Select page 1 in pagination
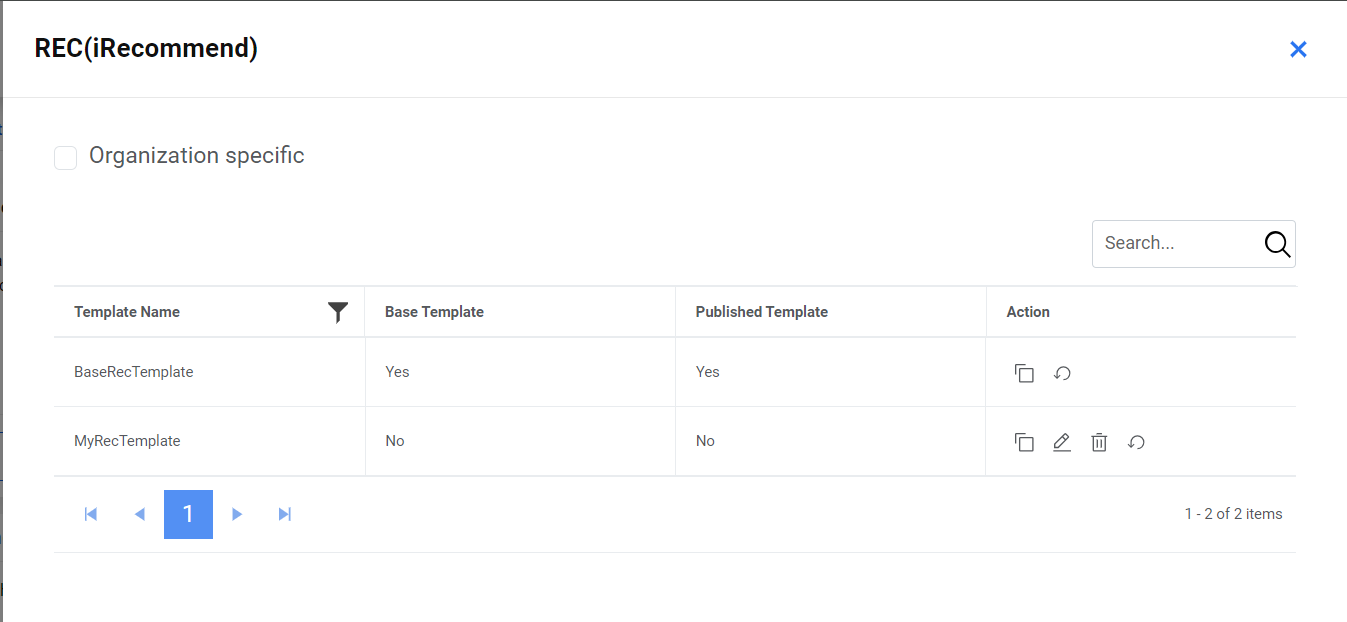Viewport: 1347px width, 622px height. (188, 514)
